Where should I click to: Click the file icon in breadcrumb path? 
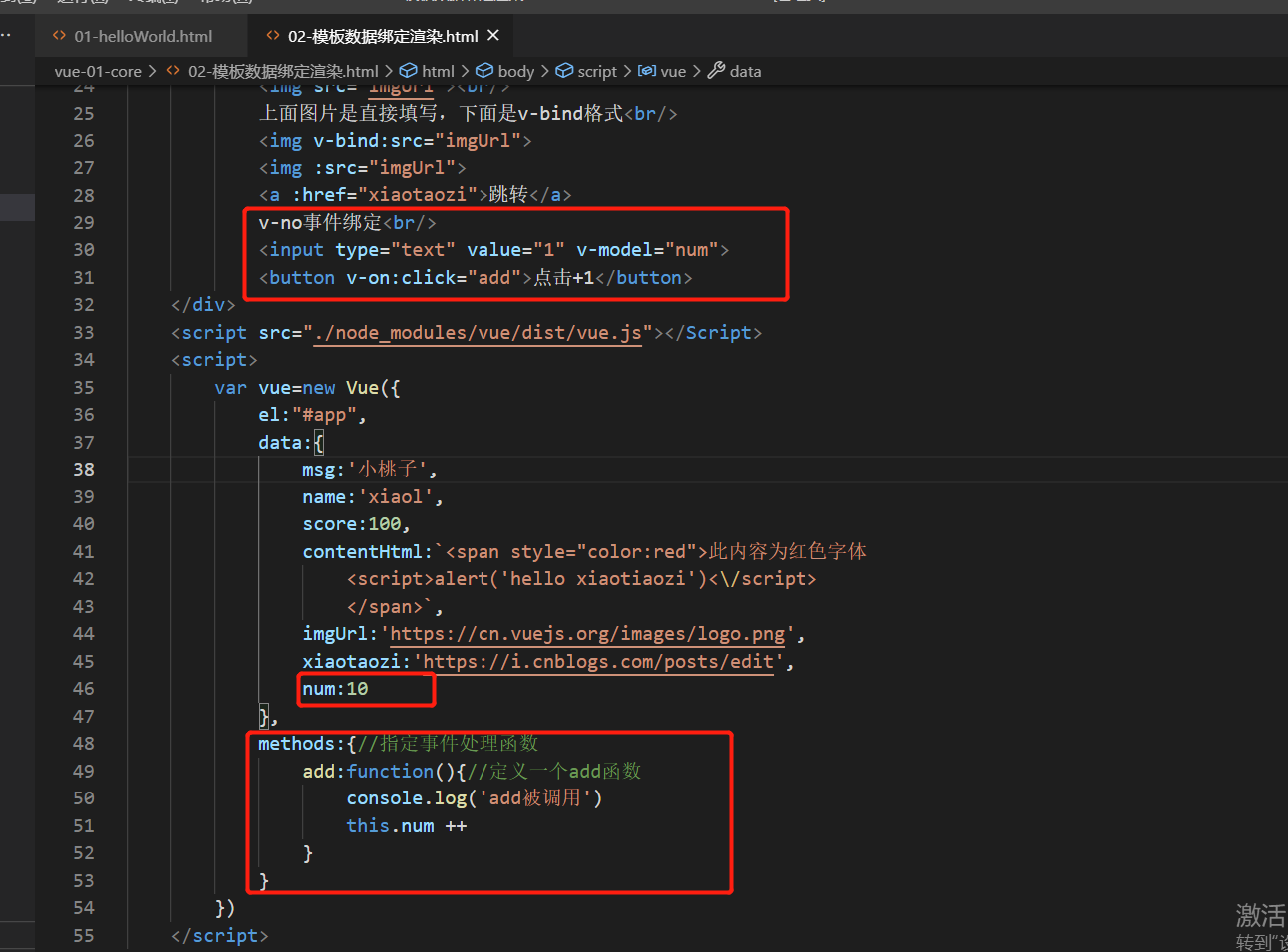pos(173,71)
